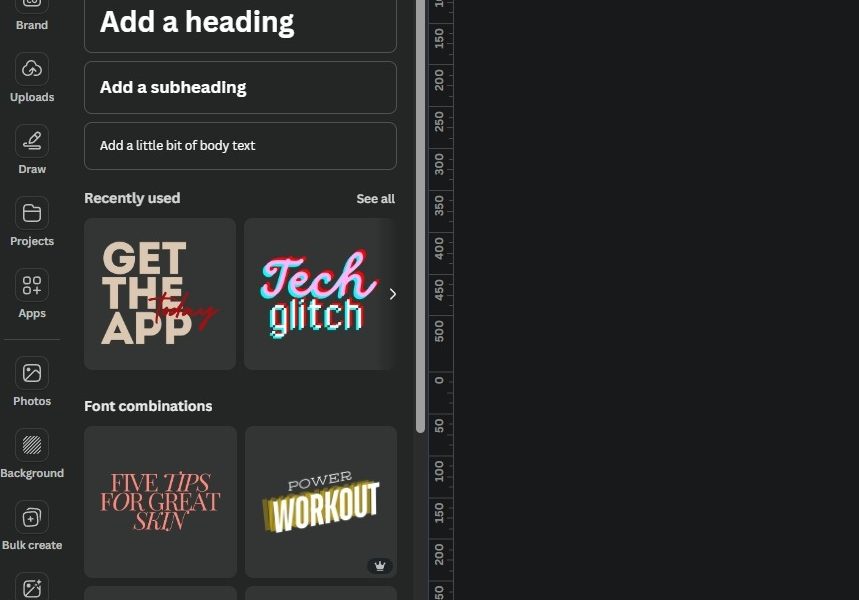Click the magic tool icon below Bulk create
Screen dimensions: 859x600
pos(32,587)
